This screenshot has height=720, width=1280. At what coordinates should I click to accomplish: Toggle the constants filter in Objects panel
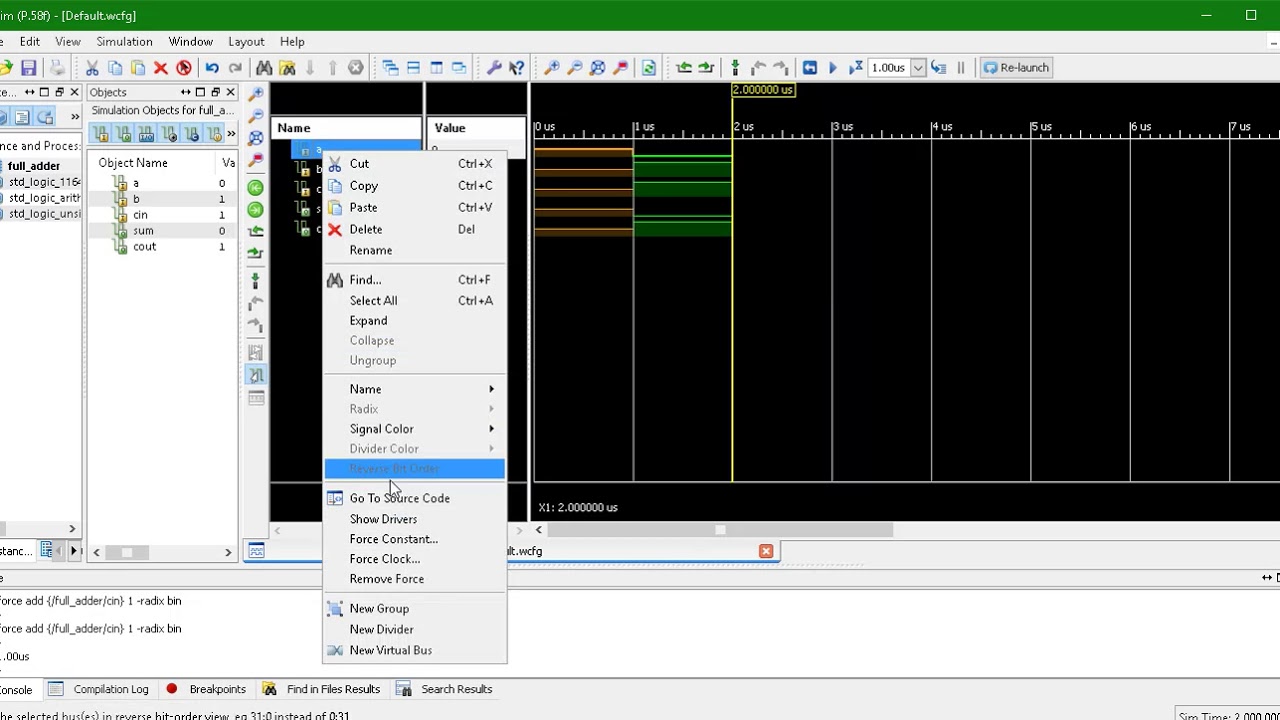[x=193, y=134]
